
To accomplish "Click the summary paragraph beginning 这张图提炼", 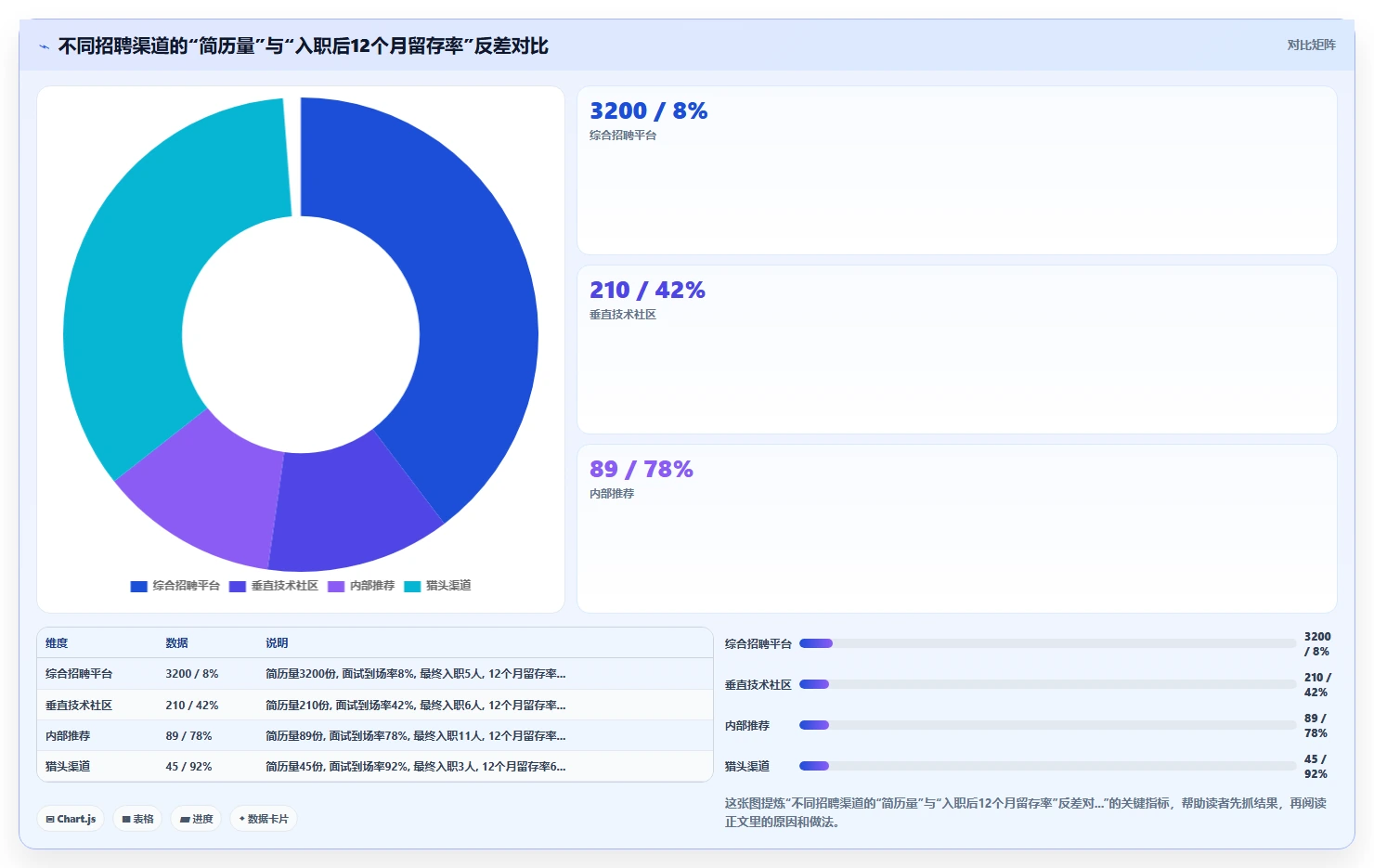I will 1026,812.
